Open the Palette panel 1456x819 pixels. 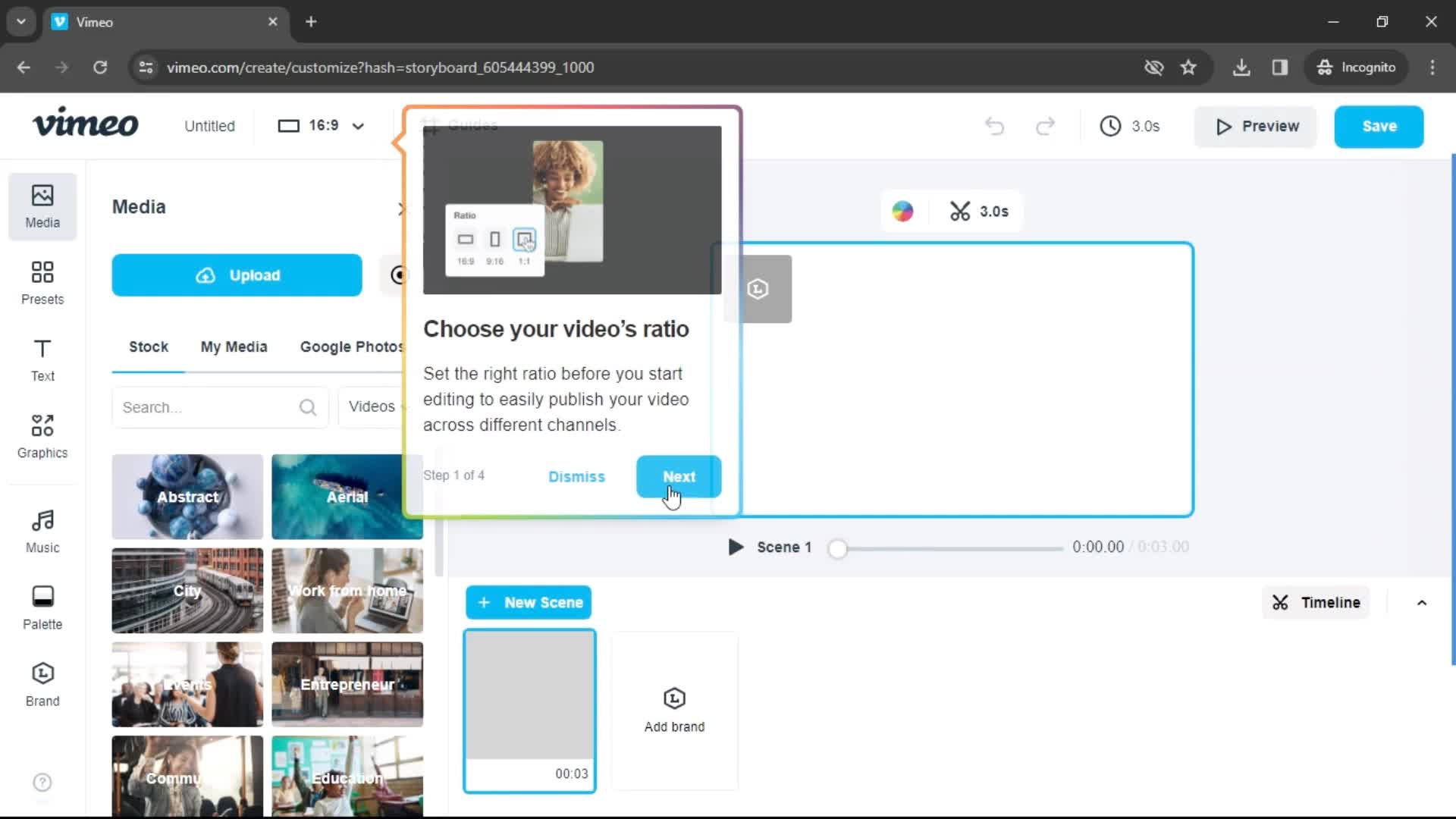point(42,607)
